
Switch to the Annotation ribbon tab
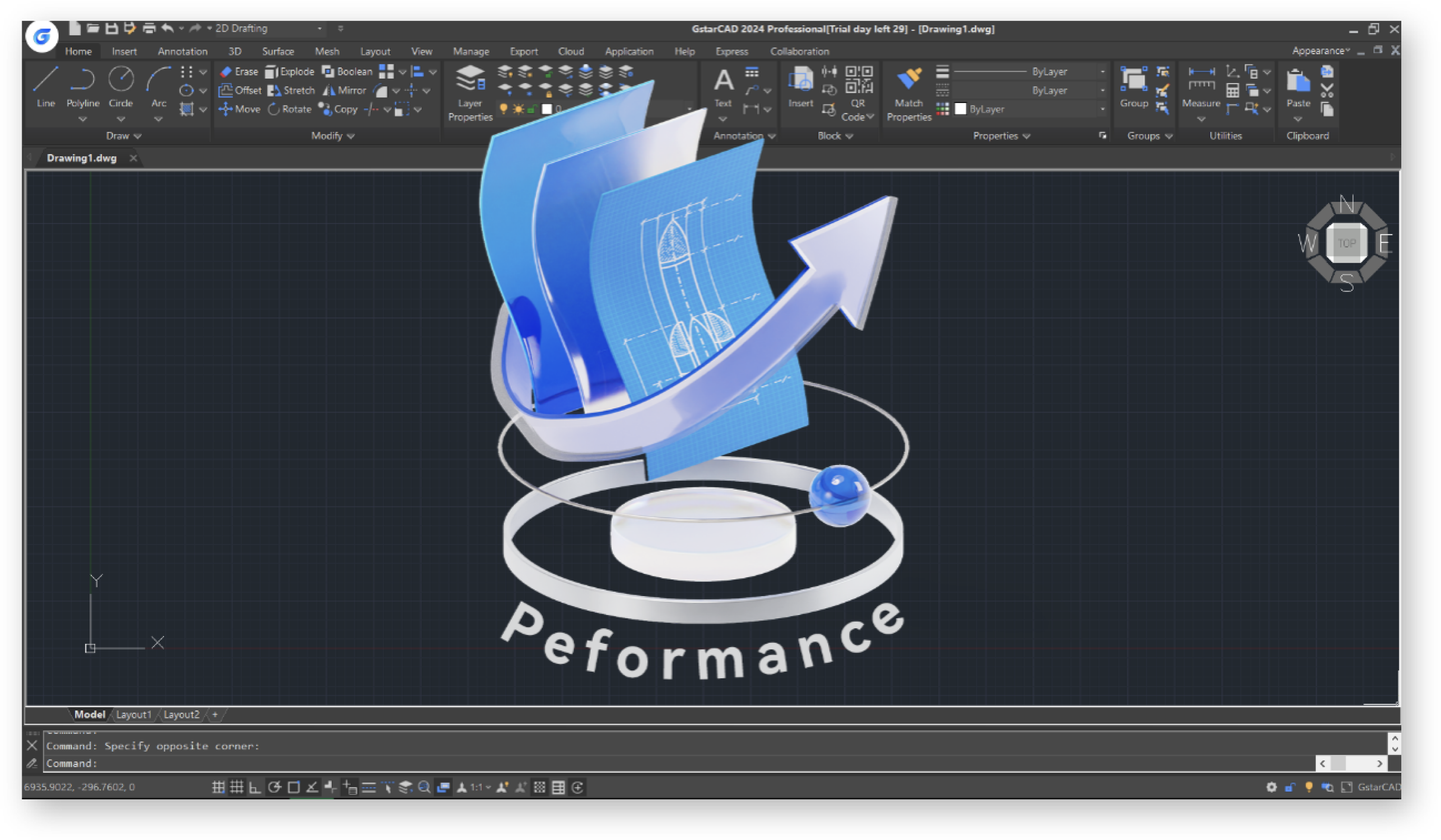(x=182, y=51)
